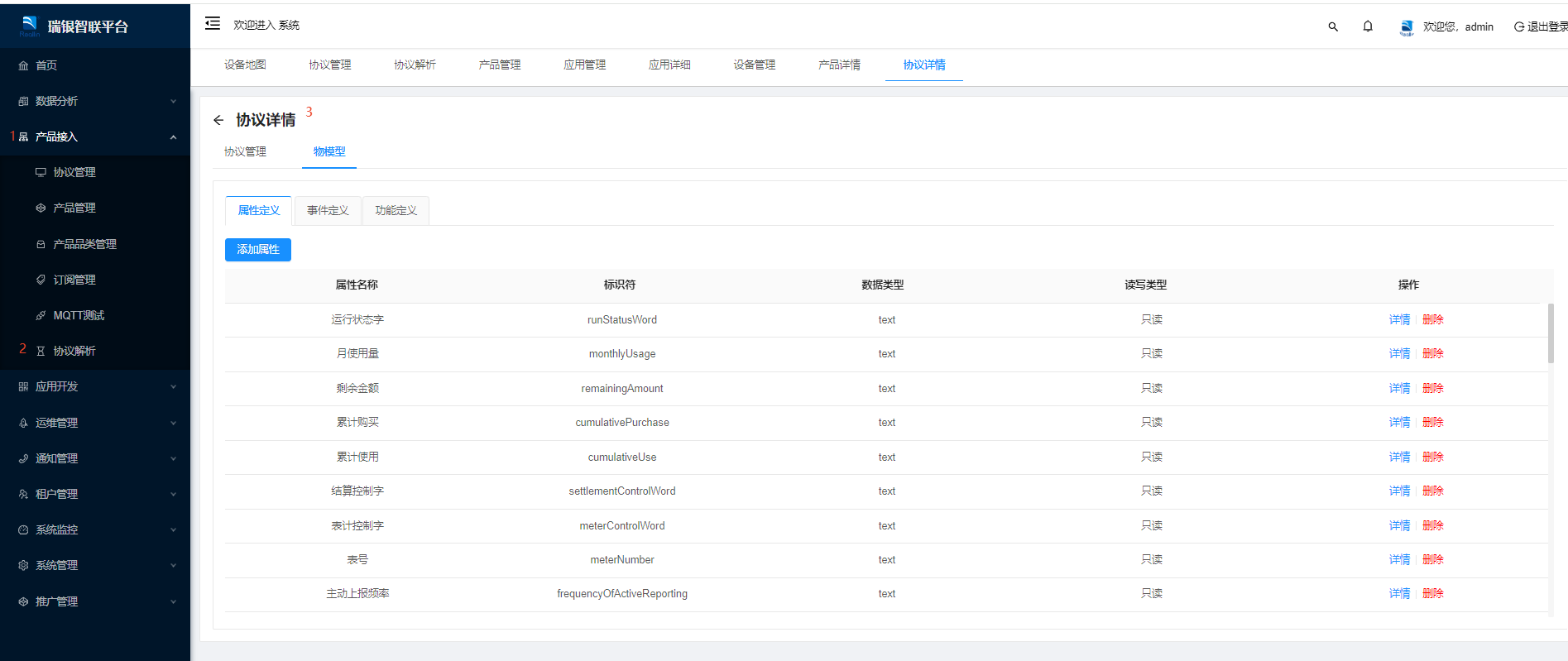The image size is (1568, 661).
Task: Expand the 推广管理 menu chevron
Action: pyautogui.click(x=173, y=601)
